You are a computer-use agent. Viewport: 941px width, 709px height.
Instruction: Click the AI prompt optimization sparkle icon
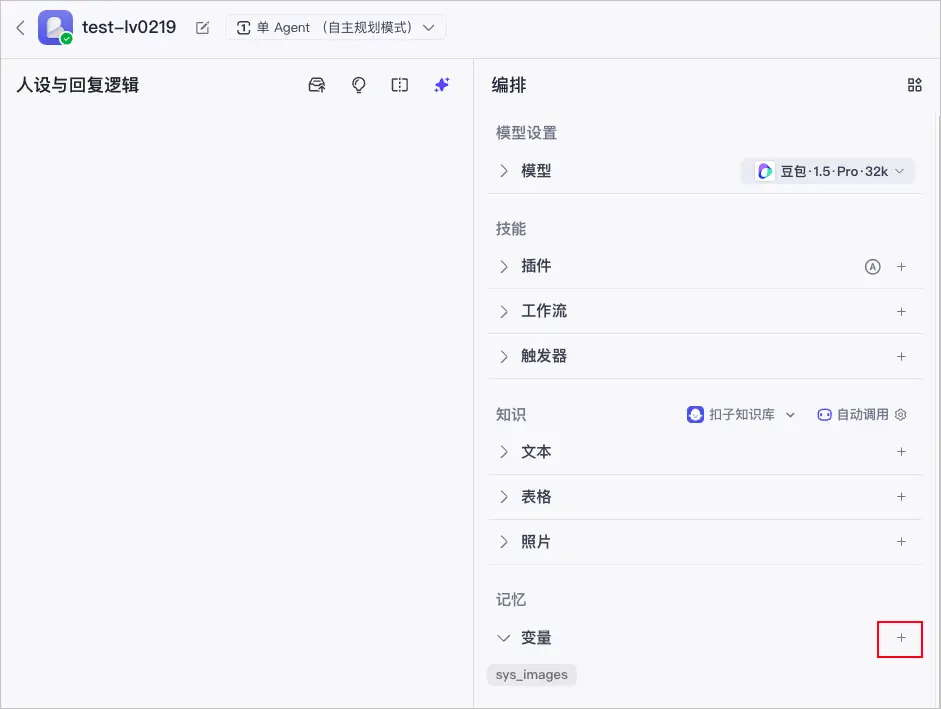point(441,85)
